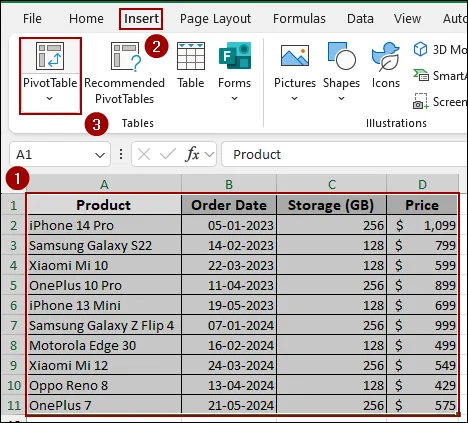Select the price cell 1,099
Screen dimensions: 468x423
(422, 225)
